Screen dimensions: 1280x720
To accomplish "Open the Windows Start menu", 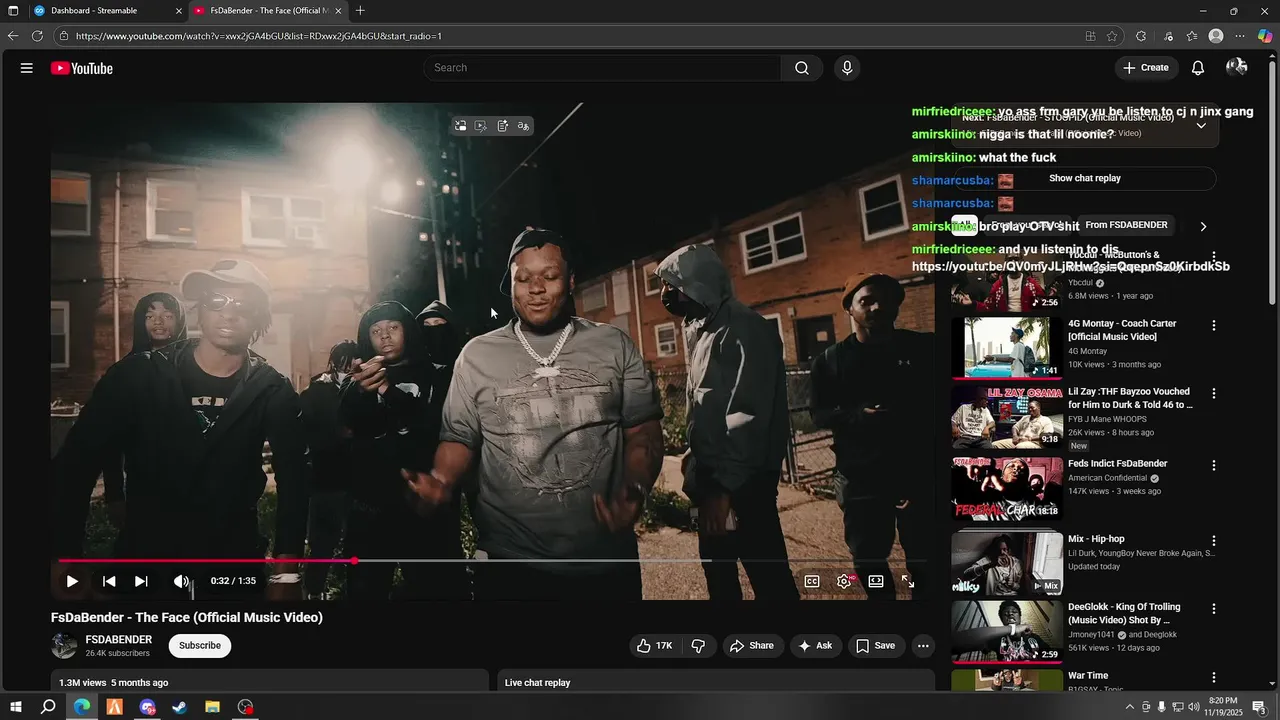I will click(x=16, y=707).
